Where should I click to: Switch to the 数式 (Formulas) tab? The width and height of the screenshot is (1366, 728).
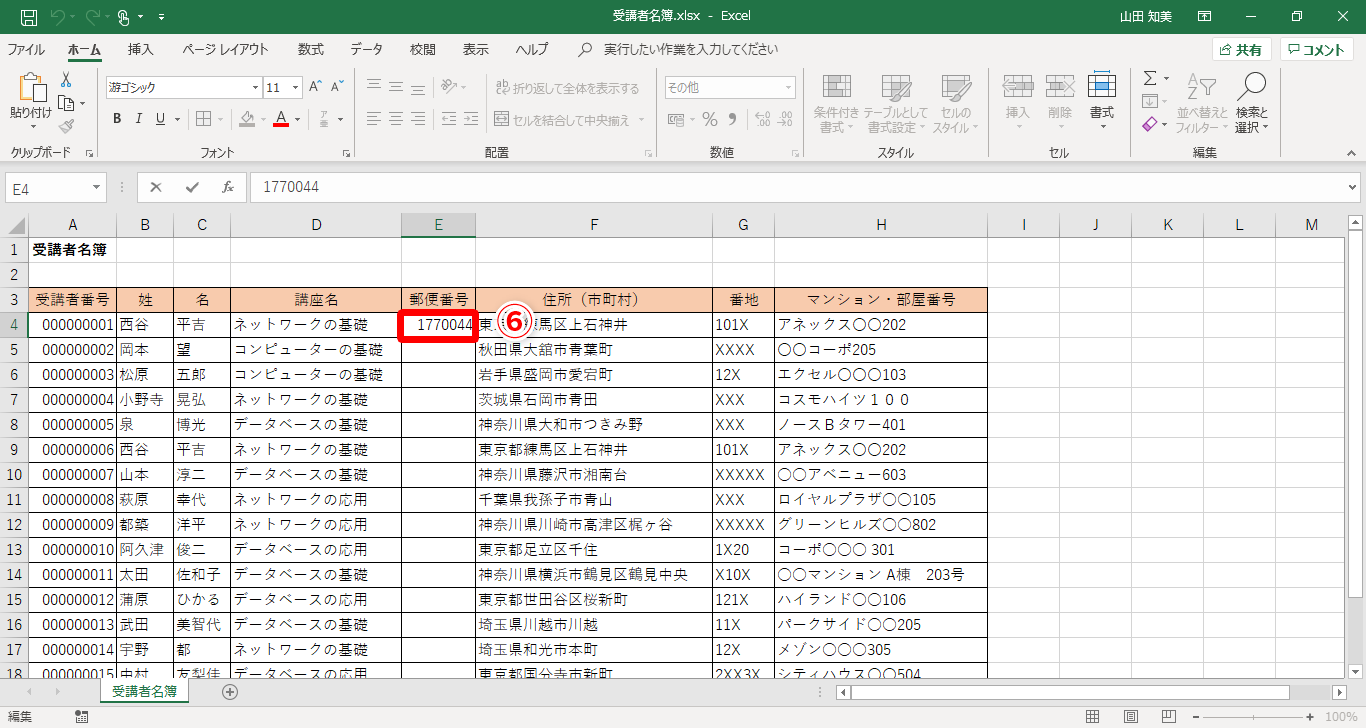310,49
